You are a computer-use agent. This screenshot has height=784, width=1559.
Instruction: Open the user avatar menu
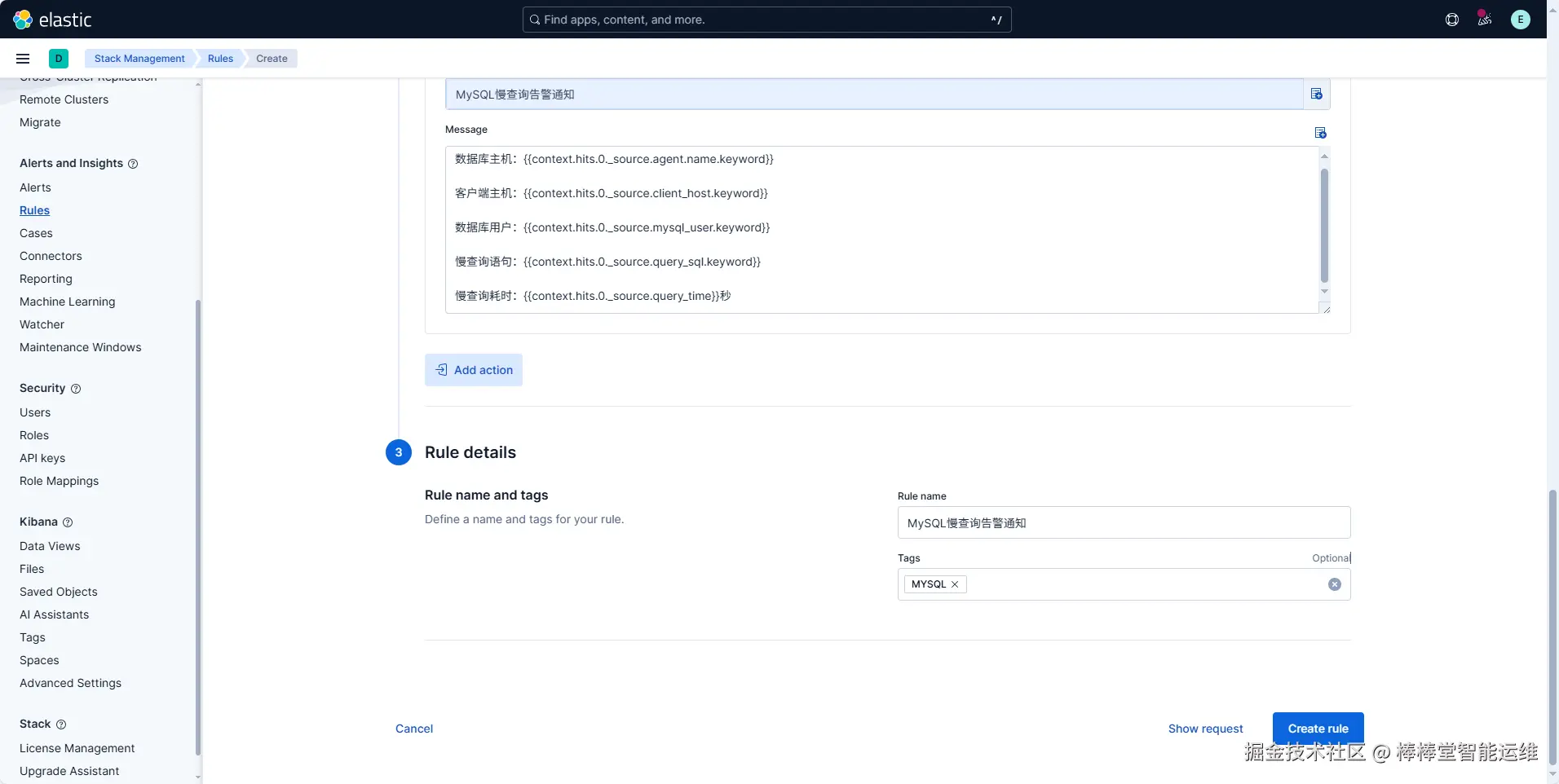pos(1521,20)
